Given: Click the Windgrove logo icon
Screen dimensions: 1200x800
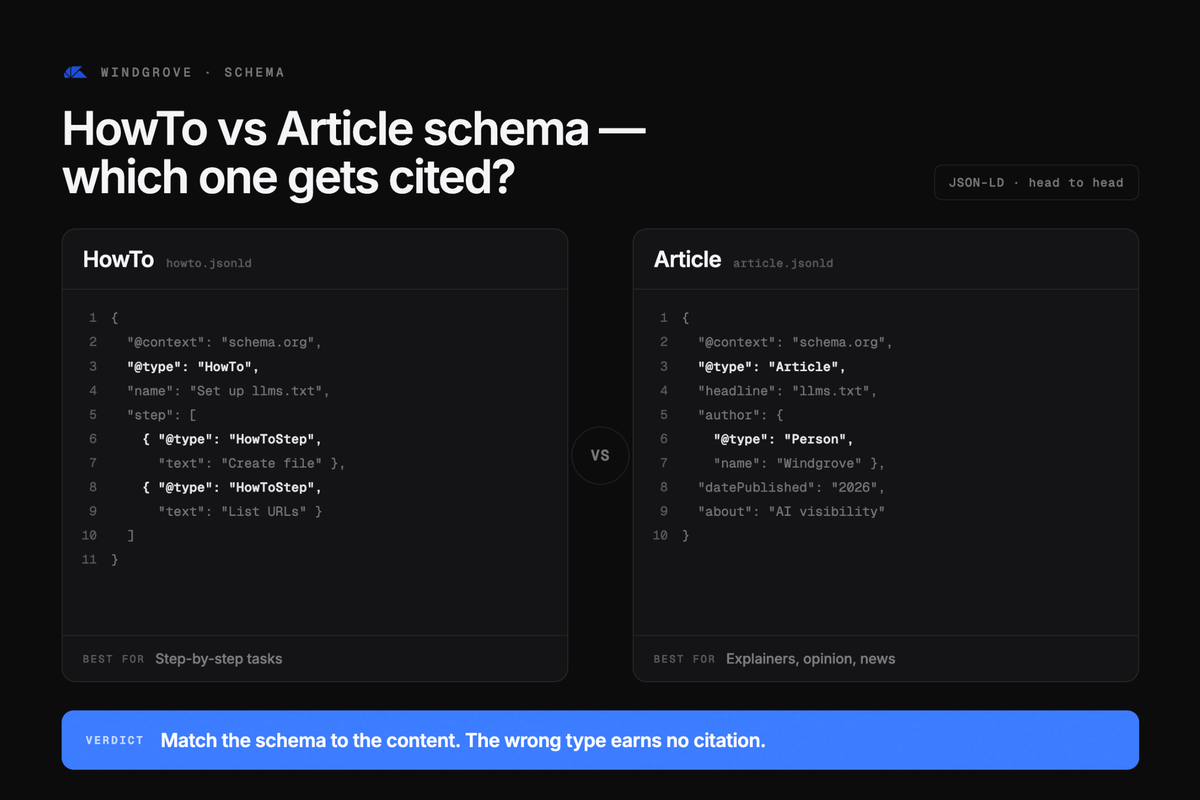Looking at the screenshot, I should [x=75, y=72].
